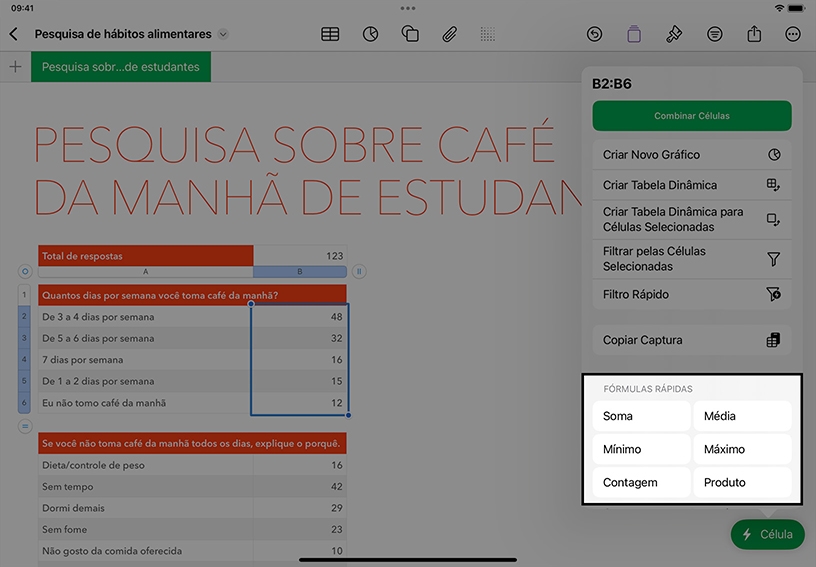Screen dimensions: 816x567
Task: Select row 2 header
Action: (x=24, y=316)
